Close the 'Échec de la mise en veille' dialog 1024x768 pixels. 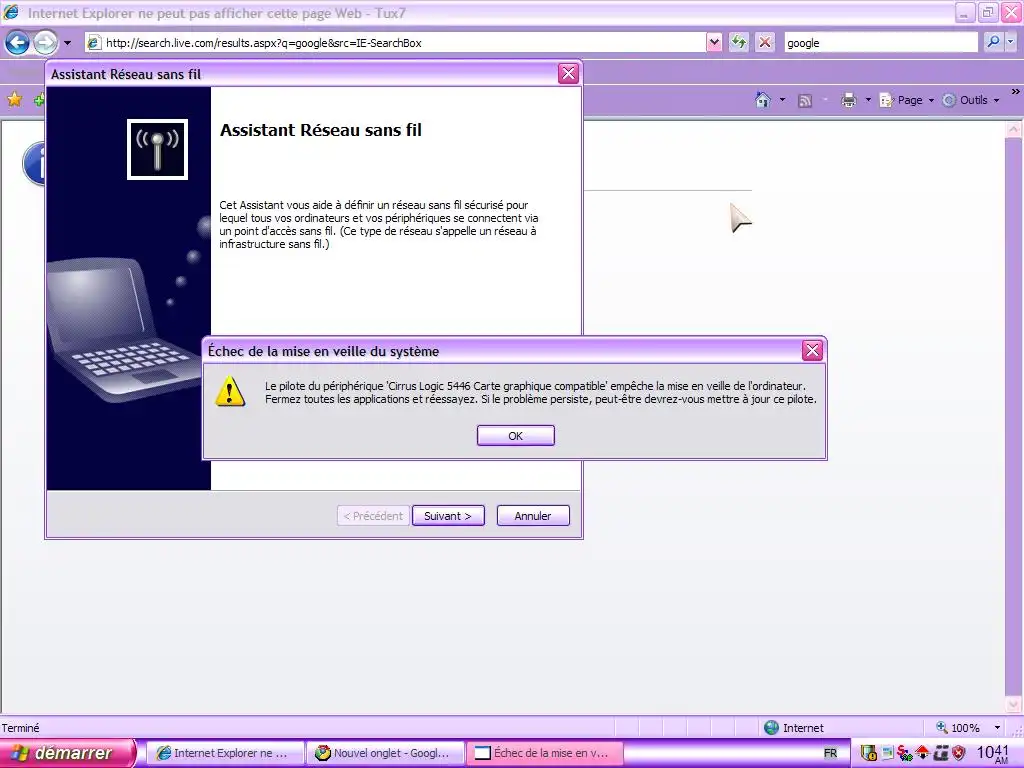812,351
